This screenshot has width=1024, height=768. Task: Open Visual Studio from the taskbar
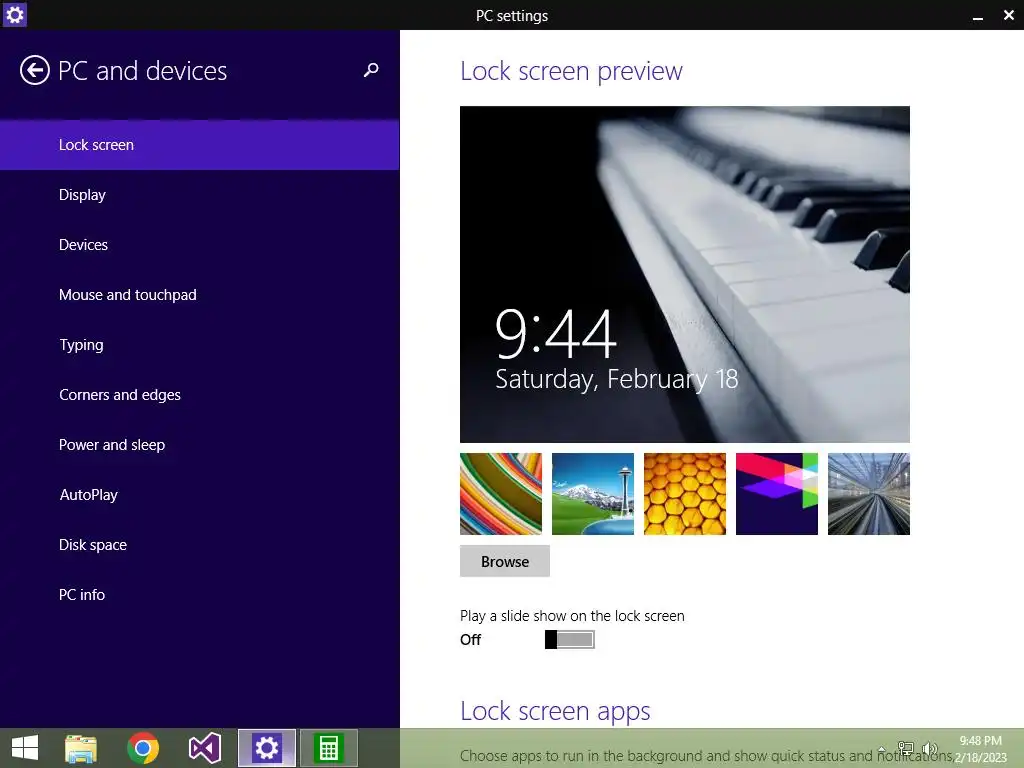204,748
